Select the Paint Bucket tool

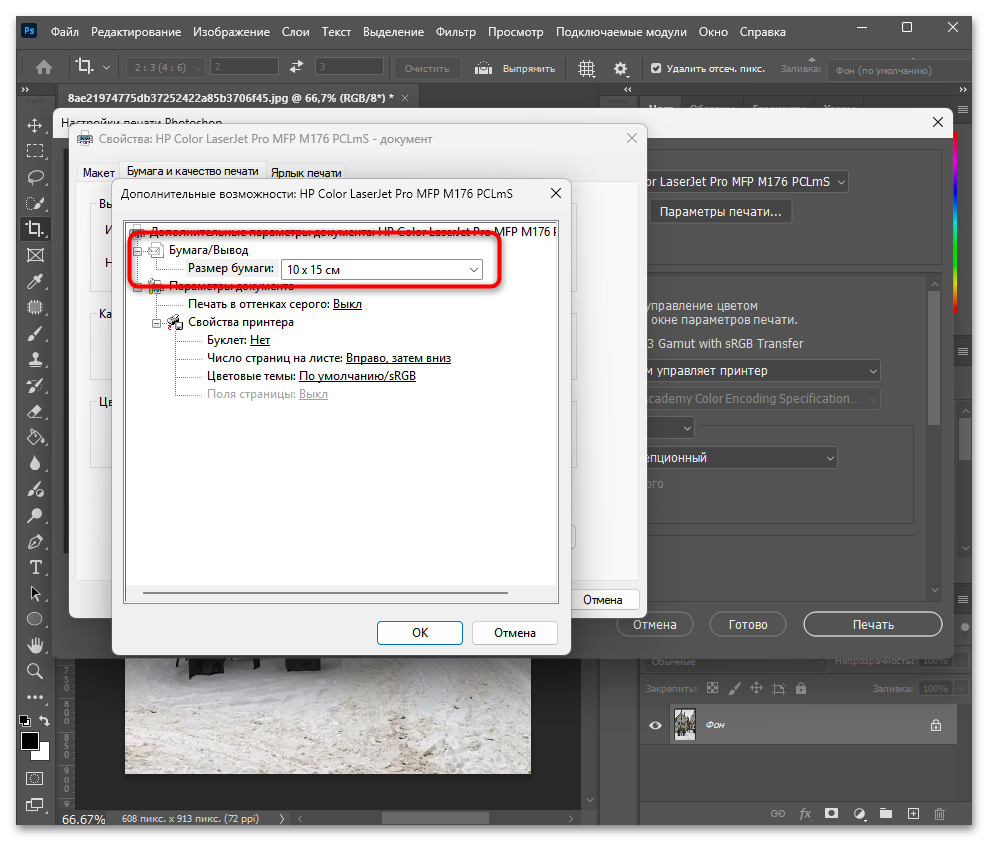point(35,437)
